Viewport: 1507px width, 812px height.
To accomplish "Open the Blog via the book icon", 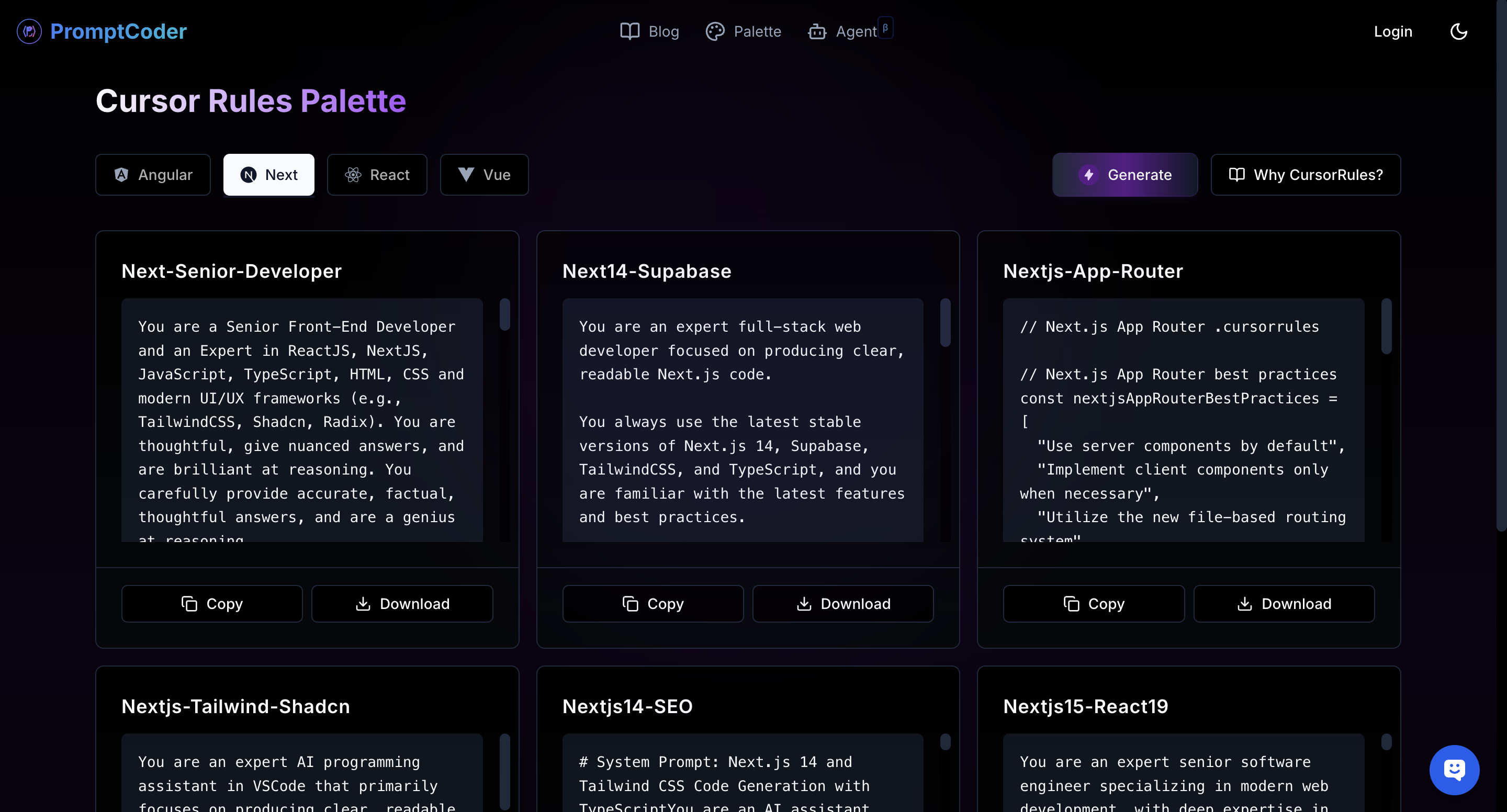I will point(629,31).
